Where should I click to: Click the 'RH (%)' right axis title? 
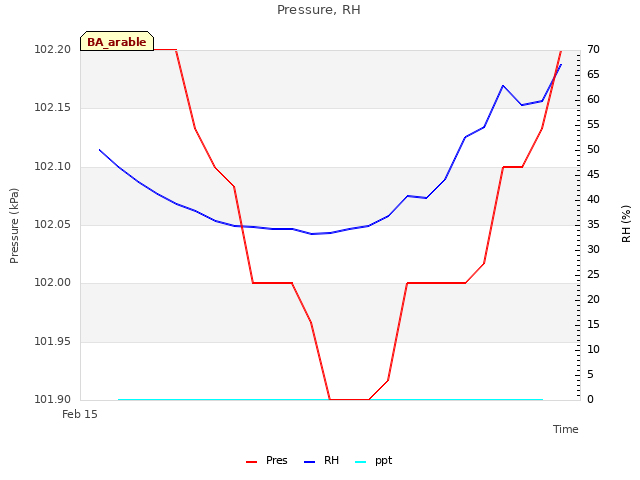[x=626, y=224]
